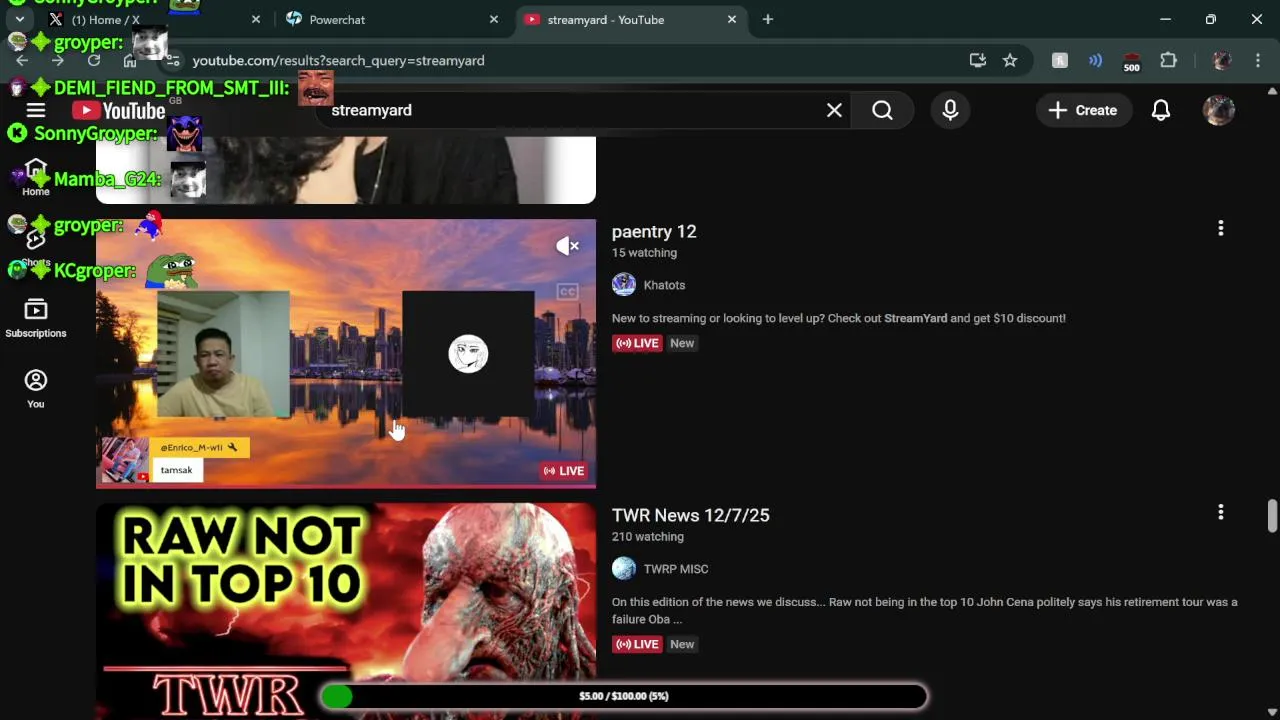Select the streamyard - YouTube tab
The image size is (1280, 720).
[630, 19]
